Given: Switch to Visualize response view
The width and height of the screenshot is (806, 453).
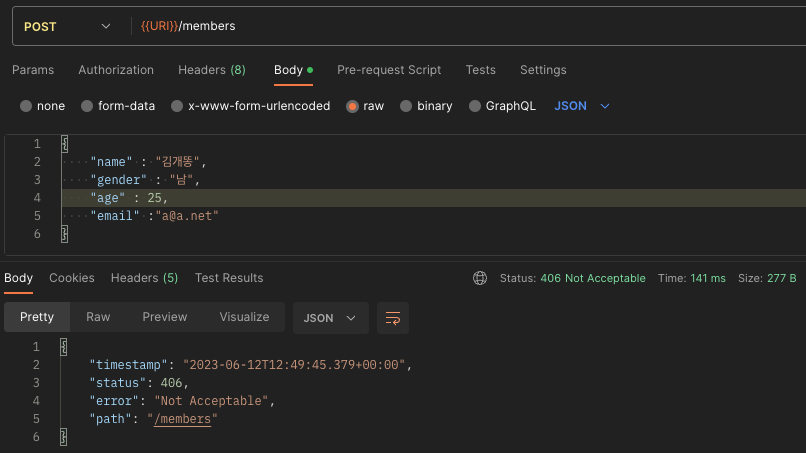Looking at the screenshot, I should 244,317.
